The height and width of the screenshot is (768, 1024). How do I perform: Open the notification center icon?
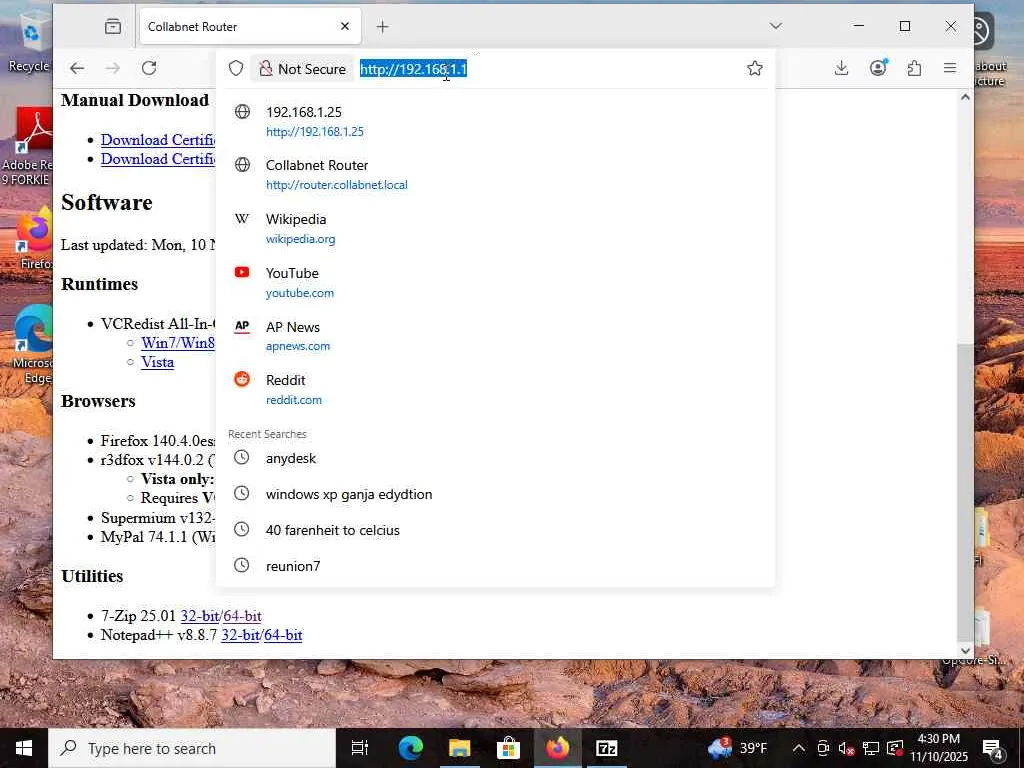point(993,748)
